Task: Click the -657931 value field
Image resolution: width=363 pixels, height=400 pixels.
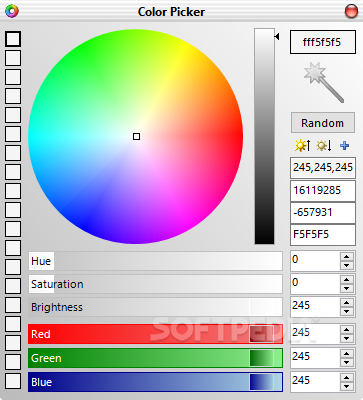Action: pos(323,213)
